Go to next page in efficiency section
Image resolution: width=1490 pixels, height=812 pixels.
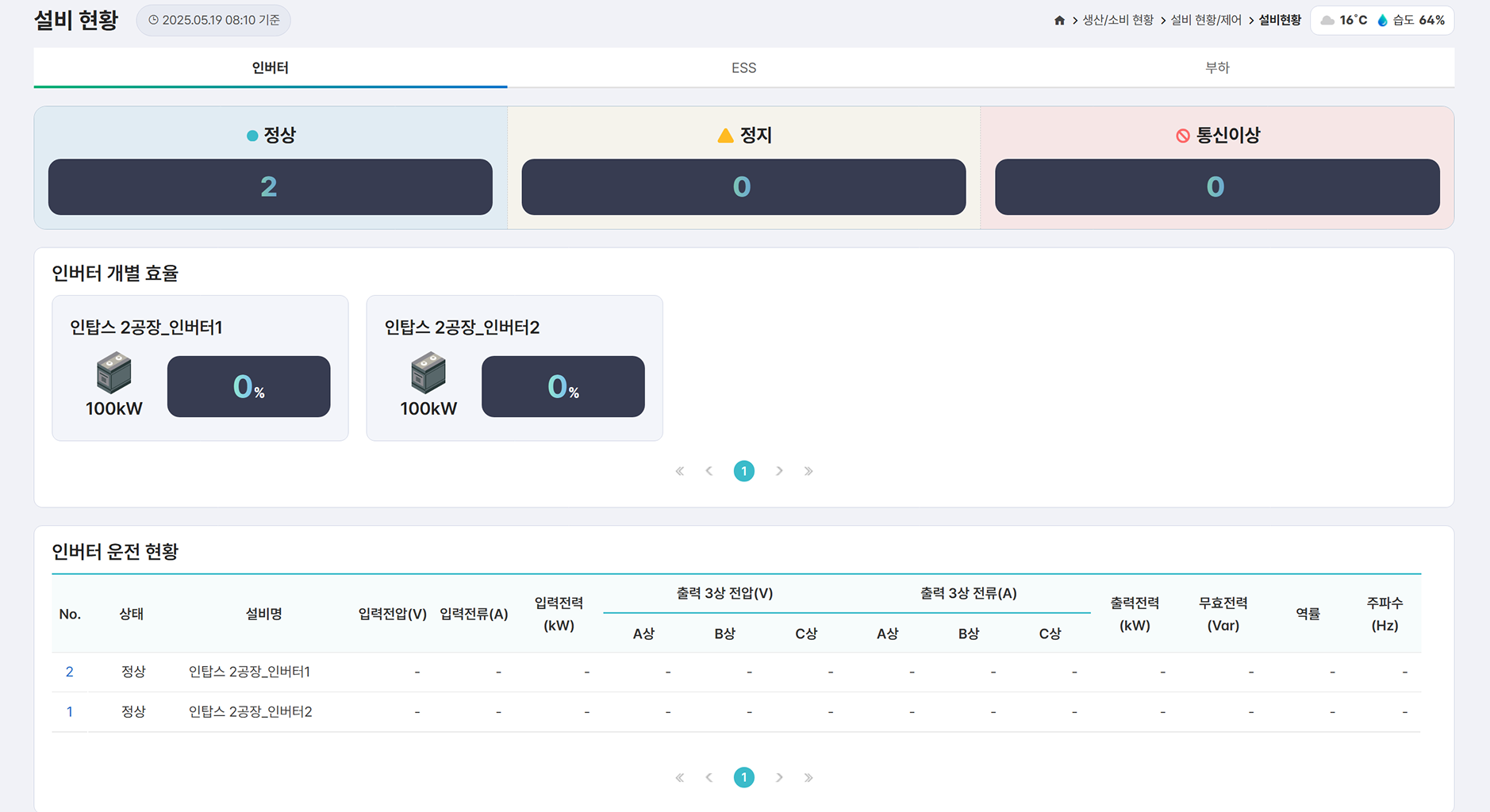coord(779,471)
